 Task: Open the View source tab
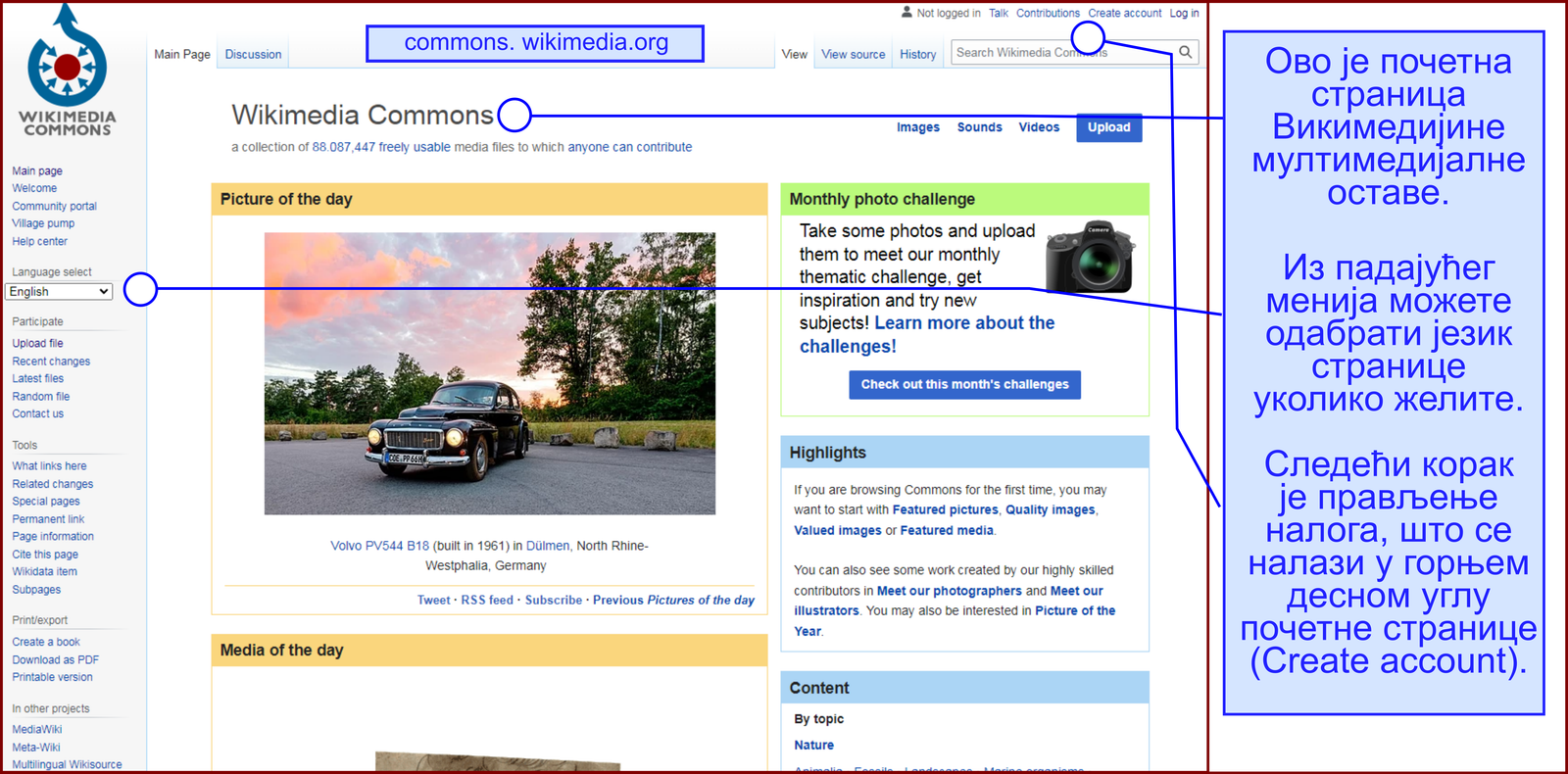[x=853, y=55]
